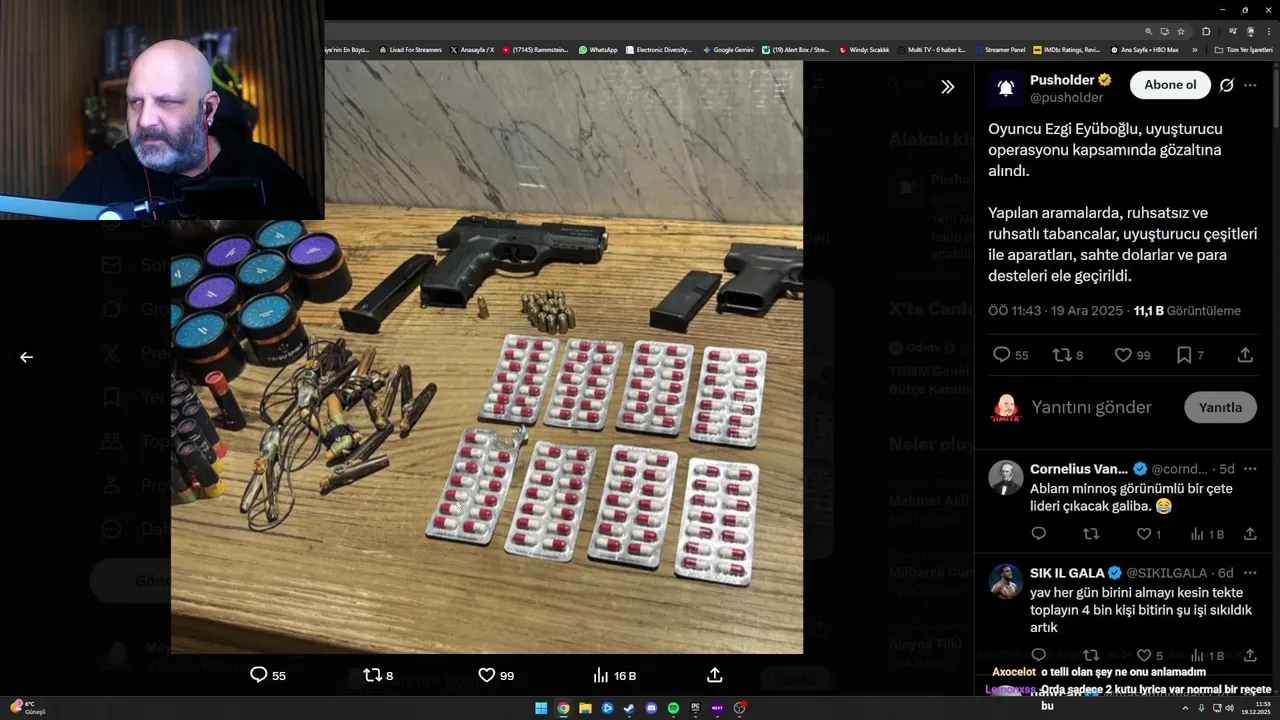This screenshot has height=720, width=1280.
Task: Open the 11,1 B Görüntüleme view count
Action: pos(1187,311)
